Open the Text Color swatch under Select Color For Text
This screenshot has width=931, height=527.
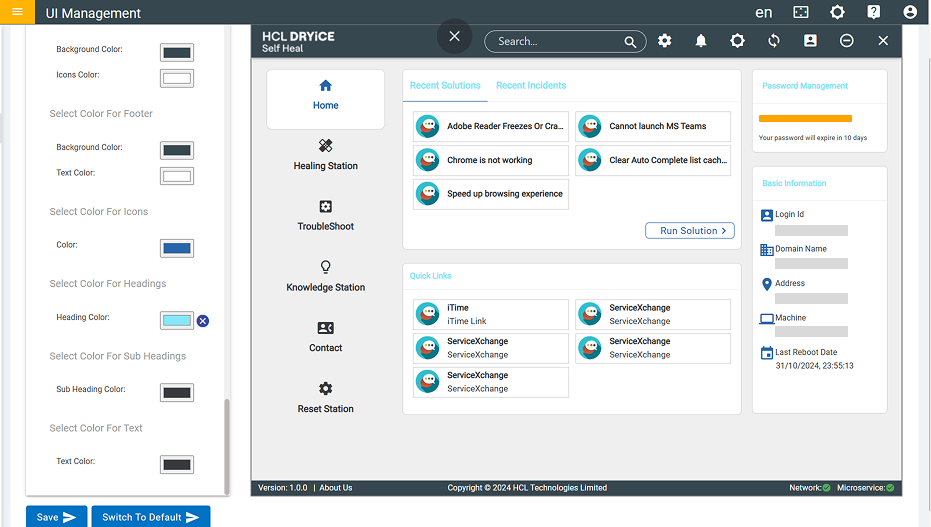click(177, 465)
